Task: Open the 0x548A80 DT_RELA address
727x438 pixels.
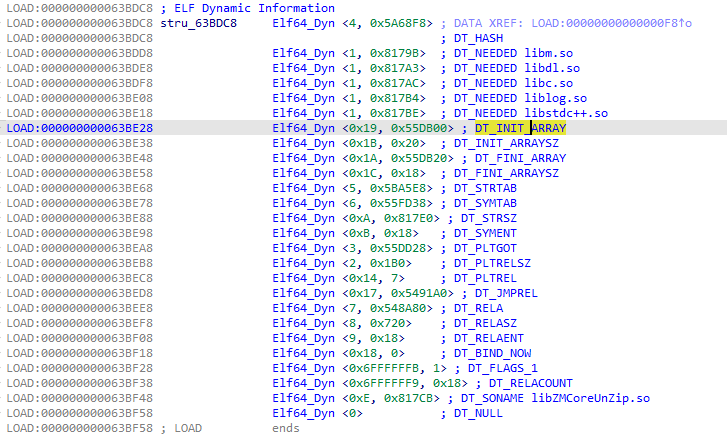Action: click(x=398, y=308)
